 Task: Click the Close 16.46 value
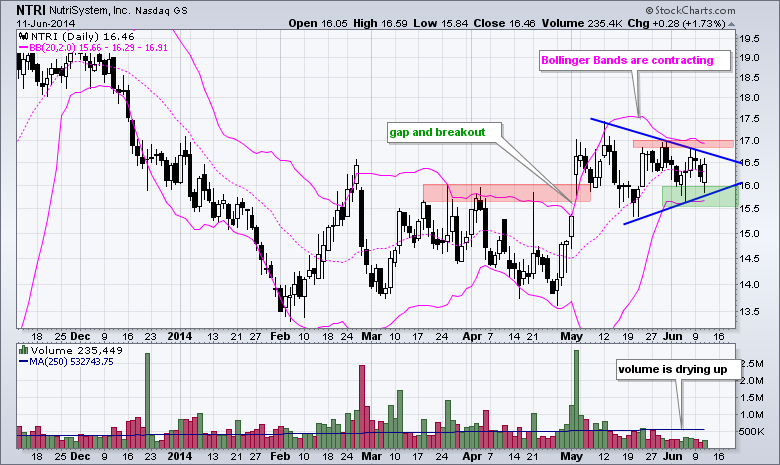click(504, 23)
